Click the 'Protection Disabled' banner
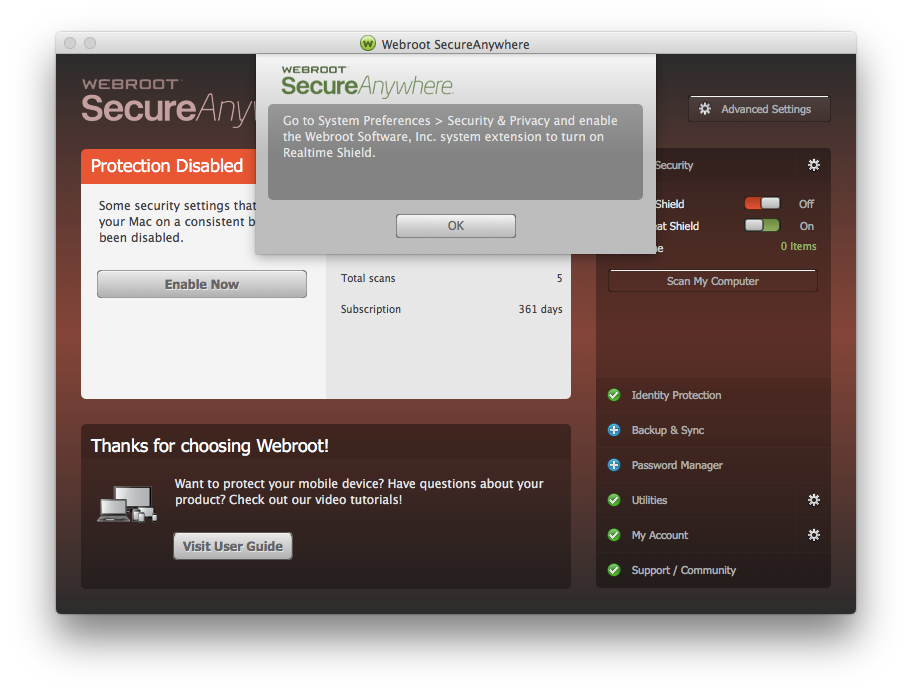Screen dimensions: 912x694 [x=168, y=166]
